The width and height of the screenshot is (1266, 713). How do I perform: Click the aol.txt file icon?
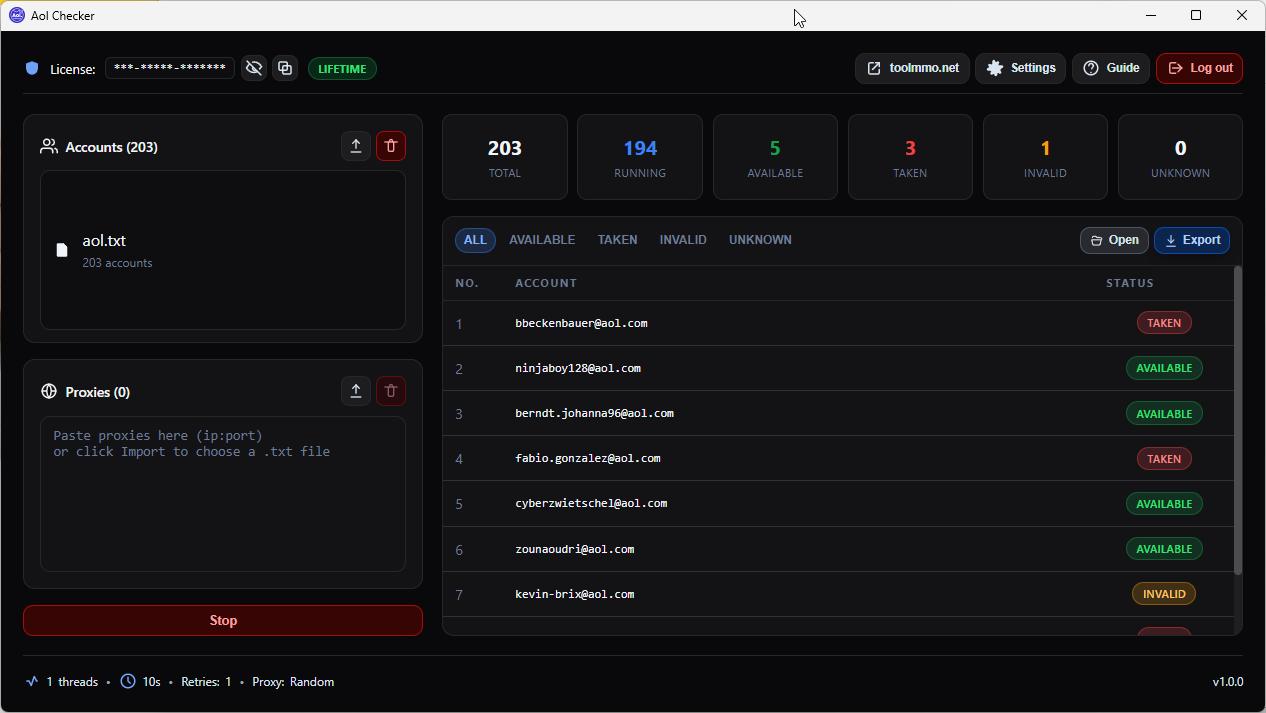pos(62,250)
